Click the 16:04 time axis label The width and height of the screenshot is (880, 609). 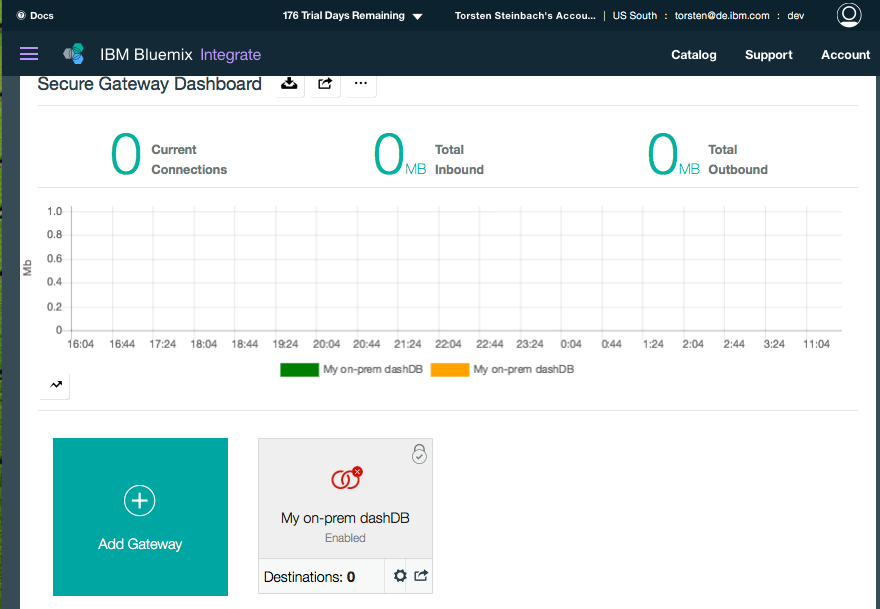80,344
